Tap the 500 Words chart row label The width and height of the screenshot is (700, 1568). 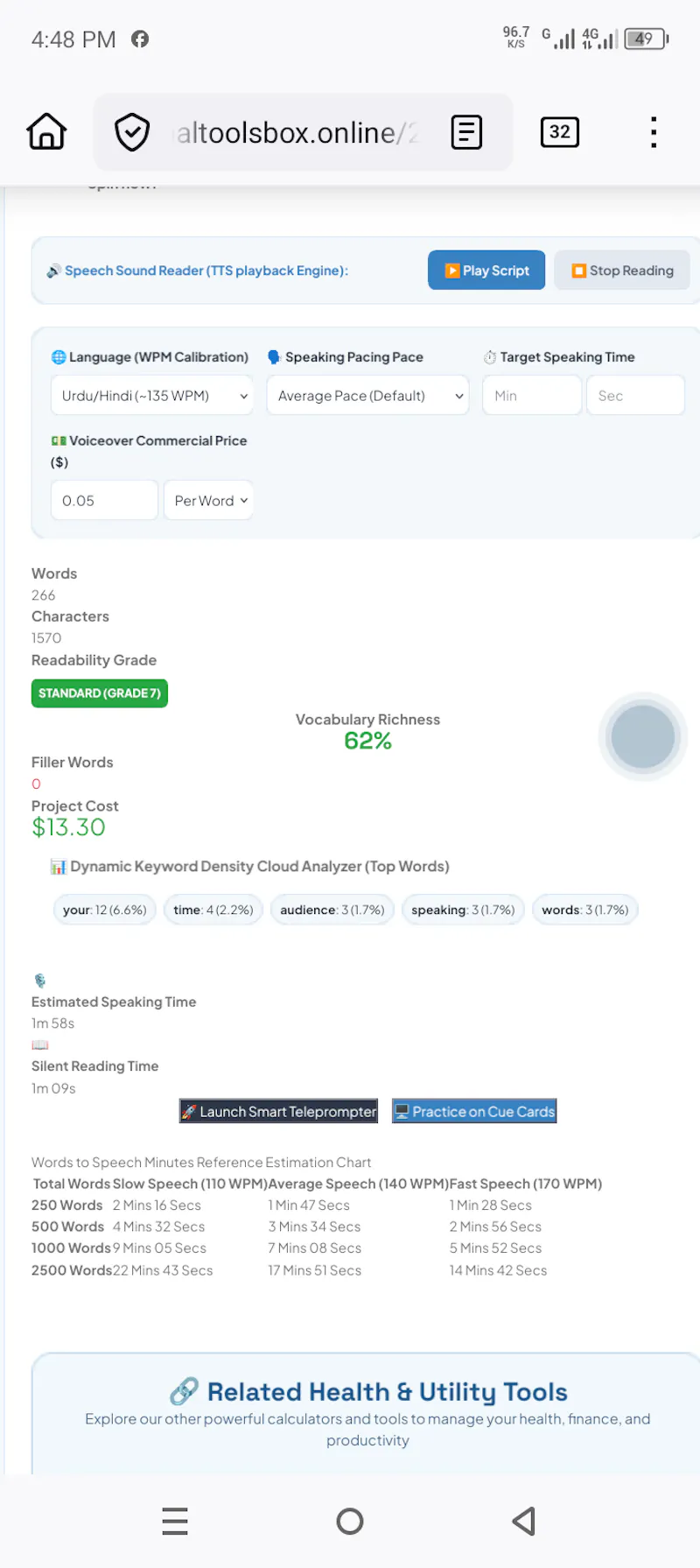[67, 1227]
